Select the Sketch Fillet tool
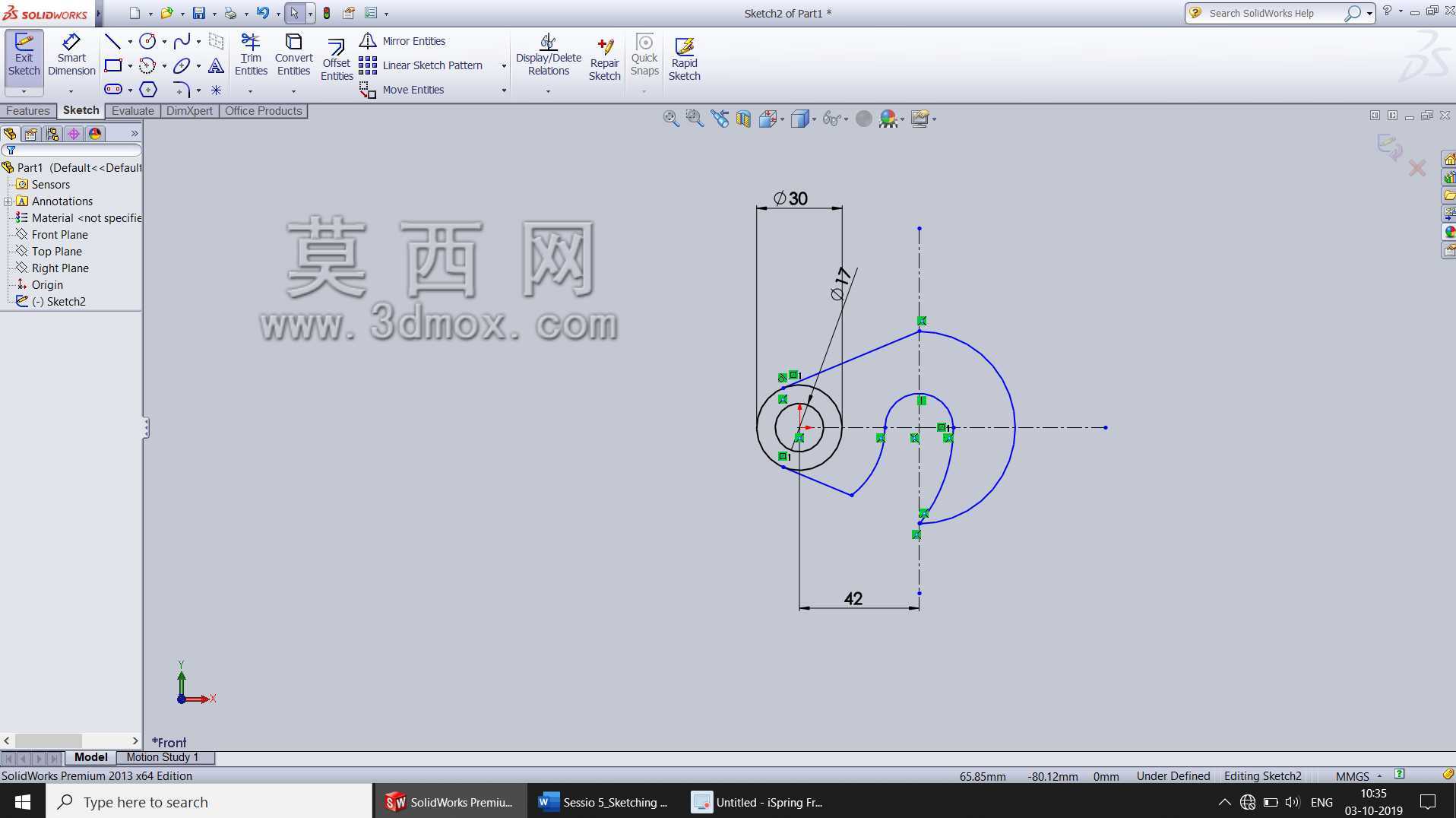1456x818 pixels. click(181, 90)
